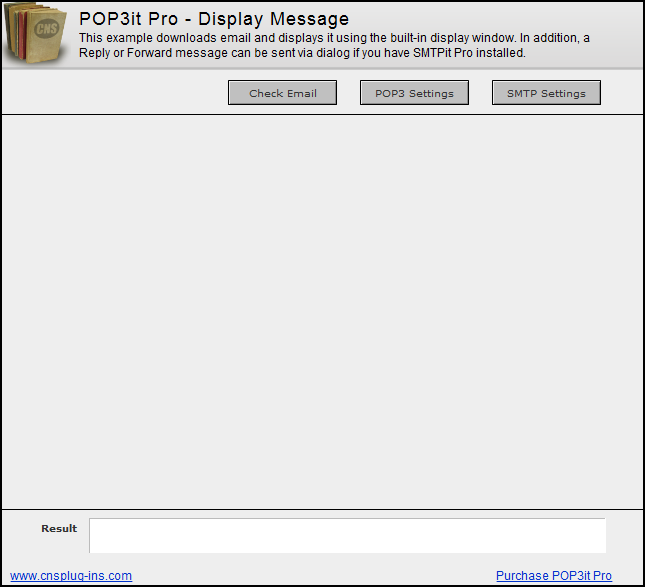
Task: Click the 'This example downloads email' description text
Action: pyautogui.click(x=334, y=45)
